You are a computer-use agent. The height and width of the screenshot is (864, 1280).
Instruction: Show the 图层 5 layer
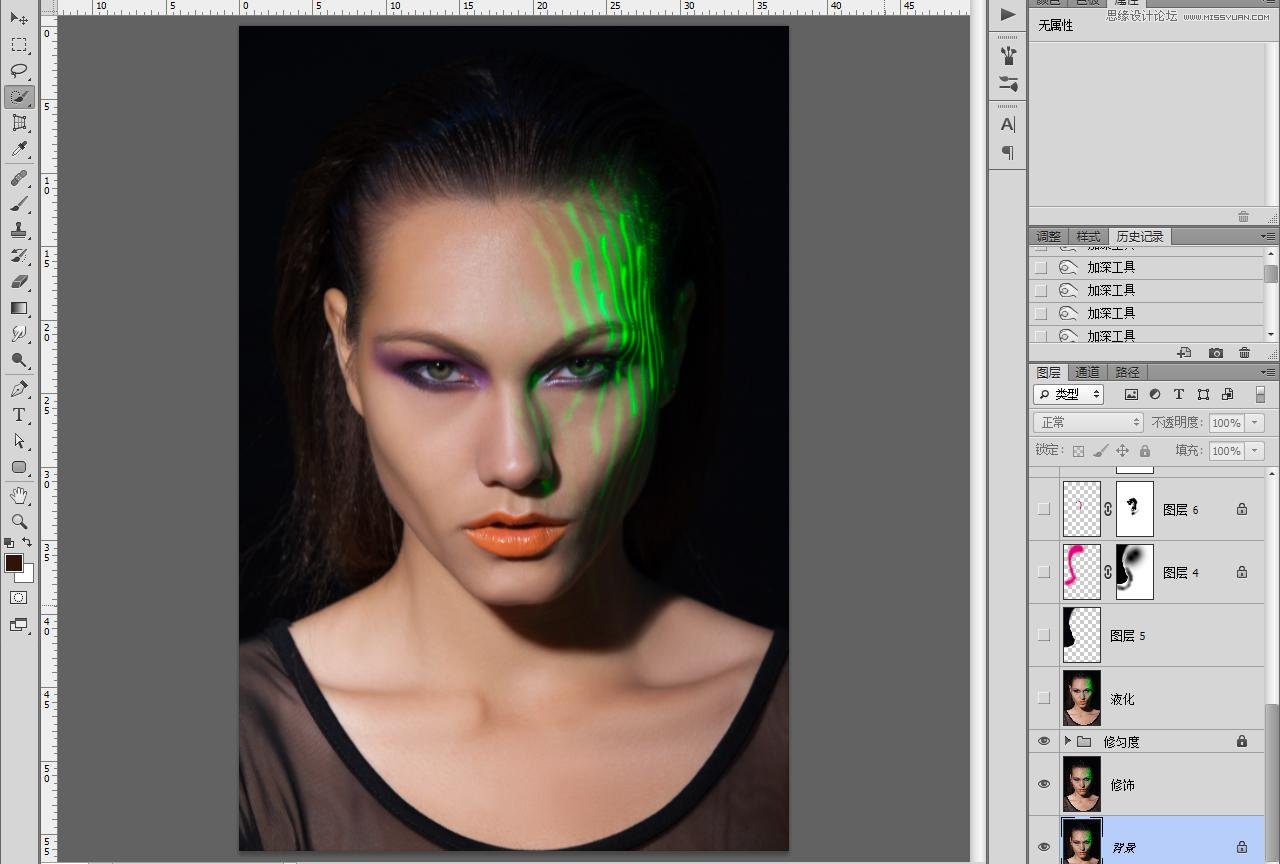pos(1044,635)
